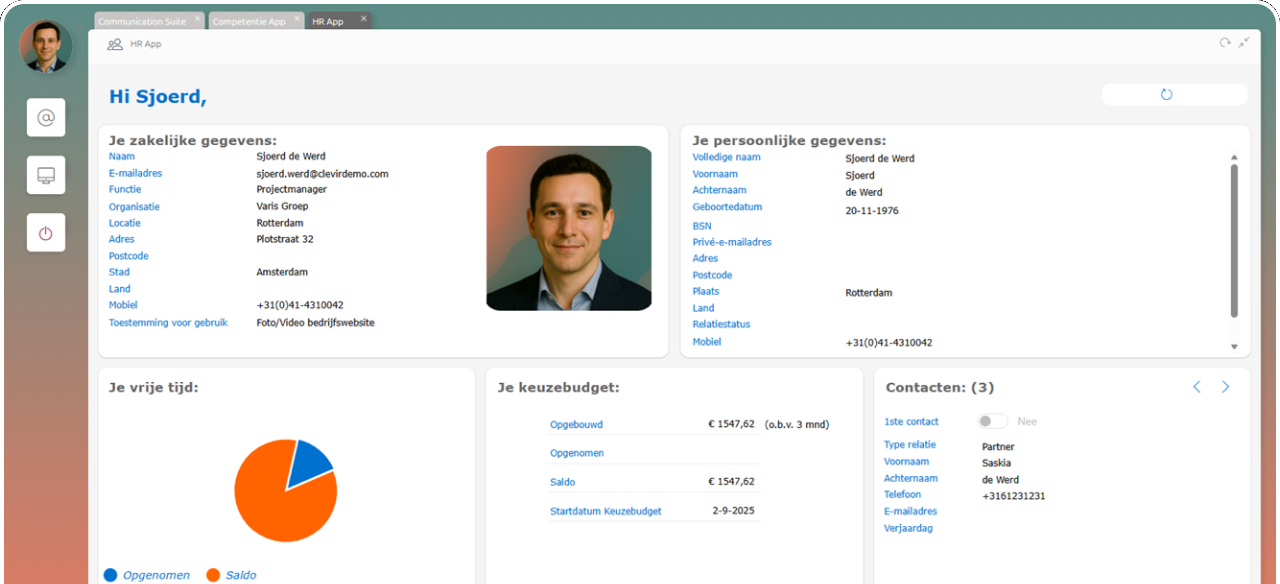1280x584 pixels.
Task: Open the Saldo link in Je keuzebudget
Action: [x=562, y=481]
